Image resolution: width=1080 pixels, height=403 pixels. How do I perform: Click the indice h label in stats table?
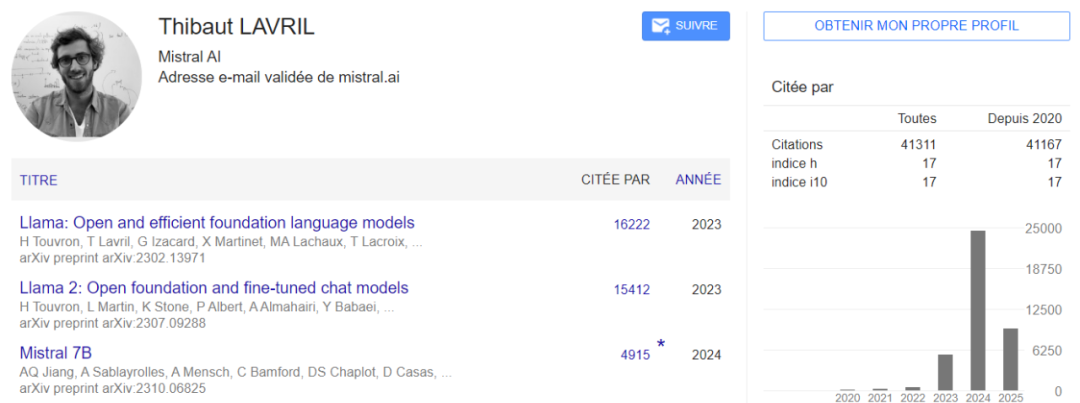[x=795, y=163]
